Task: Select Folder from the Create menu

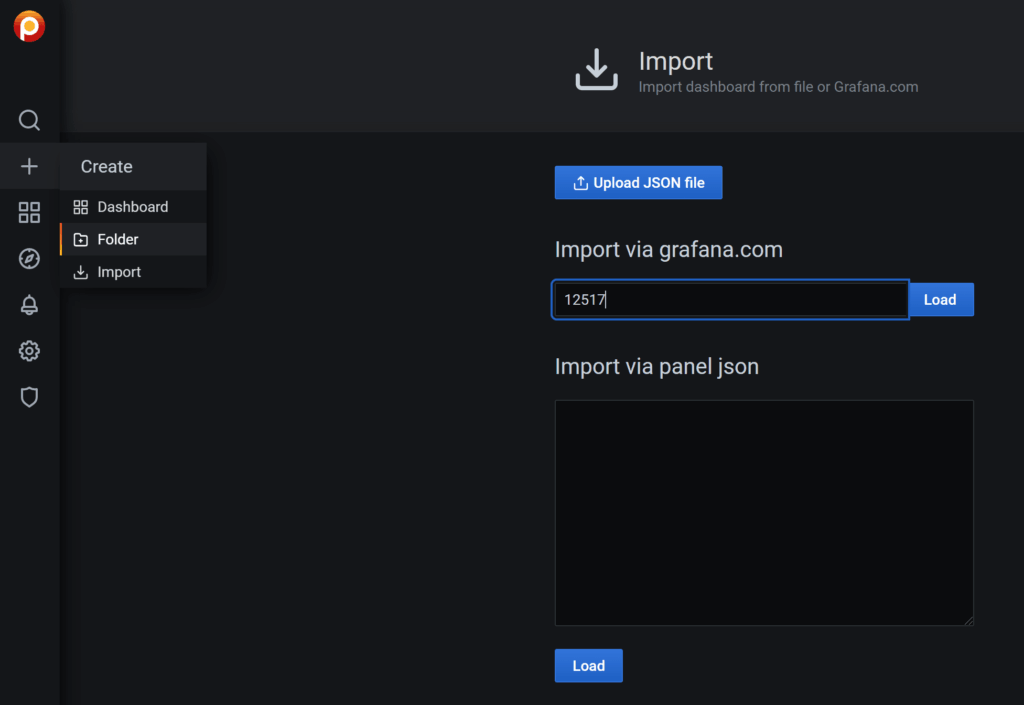Action: 117,239
